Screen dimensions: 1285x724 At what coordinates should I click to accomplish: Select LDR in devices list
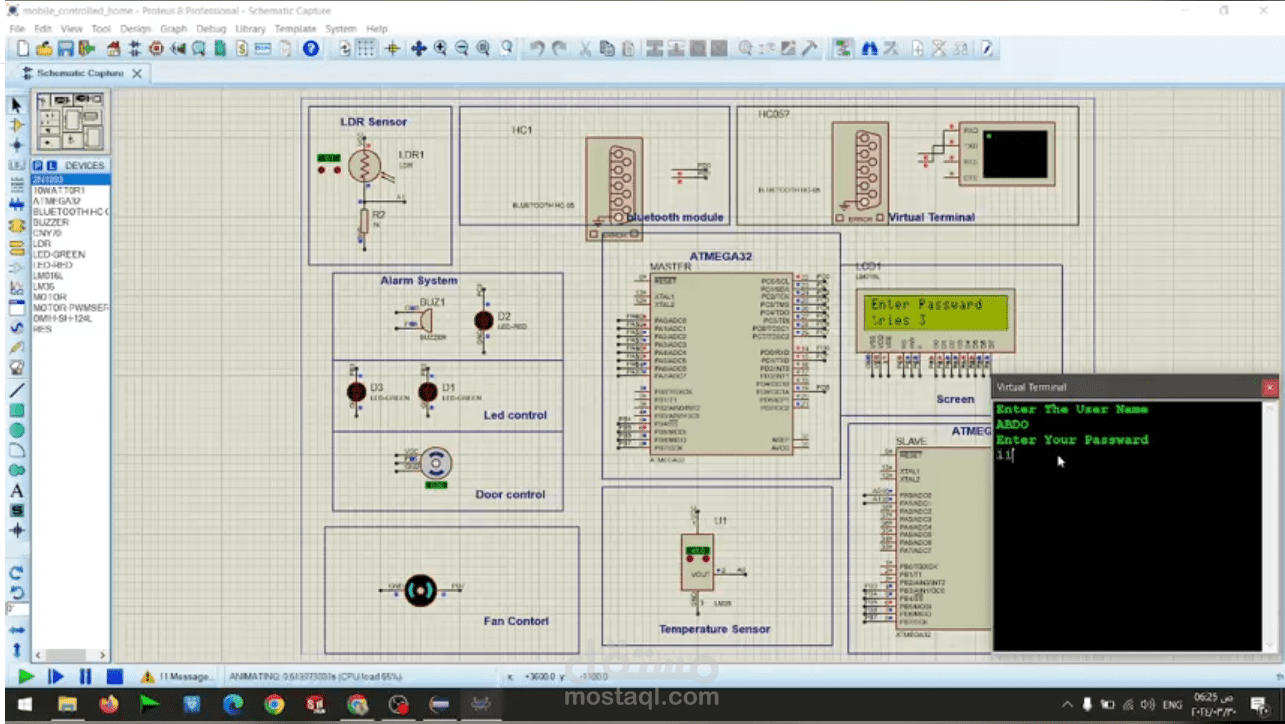click(42, 244)
